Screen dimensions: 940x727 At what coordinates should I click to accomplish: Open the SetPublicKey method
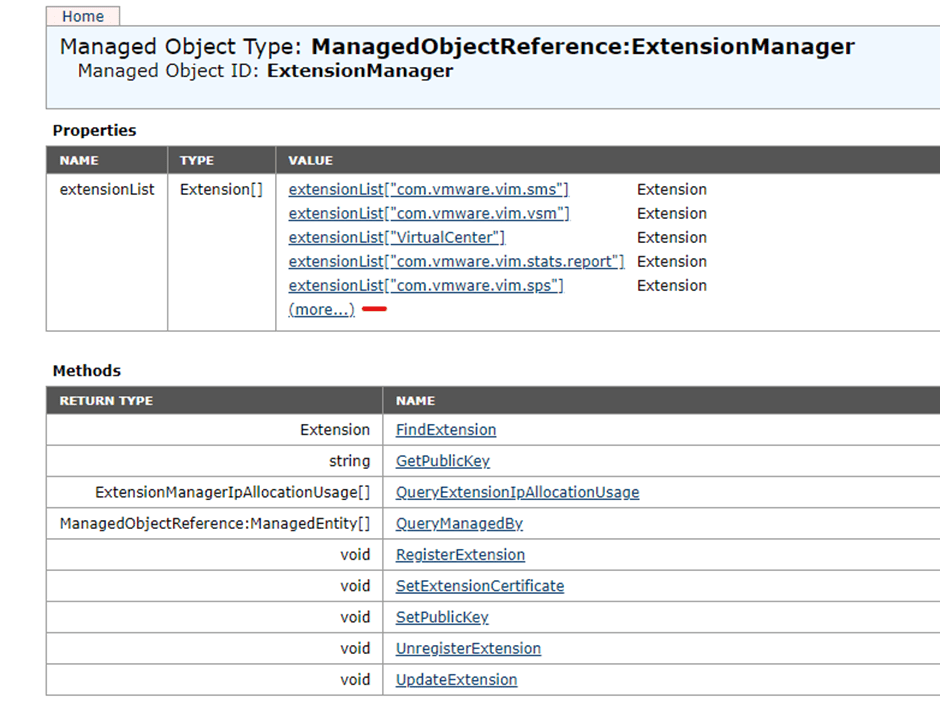pyautogui.click(x=441, y=617)
